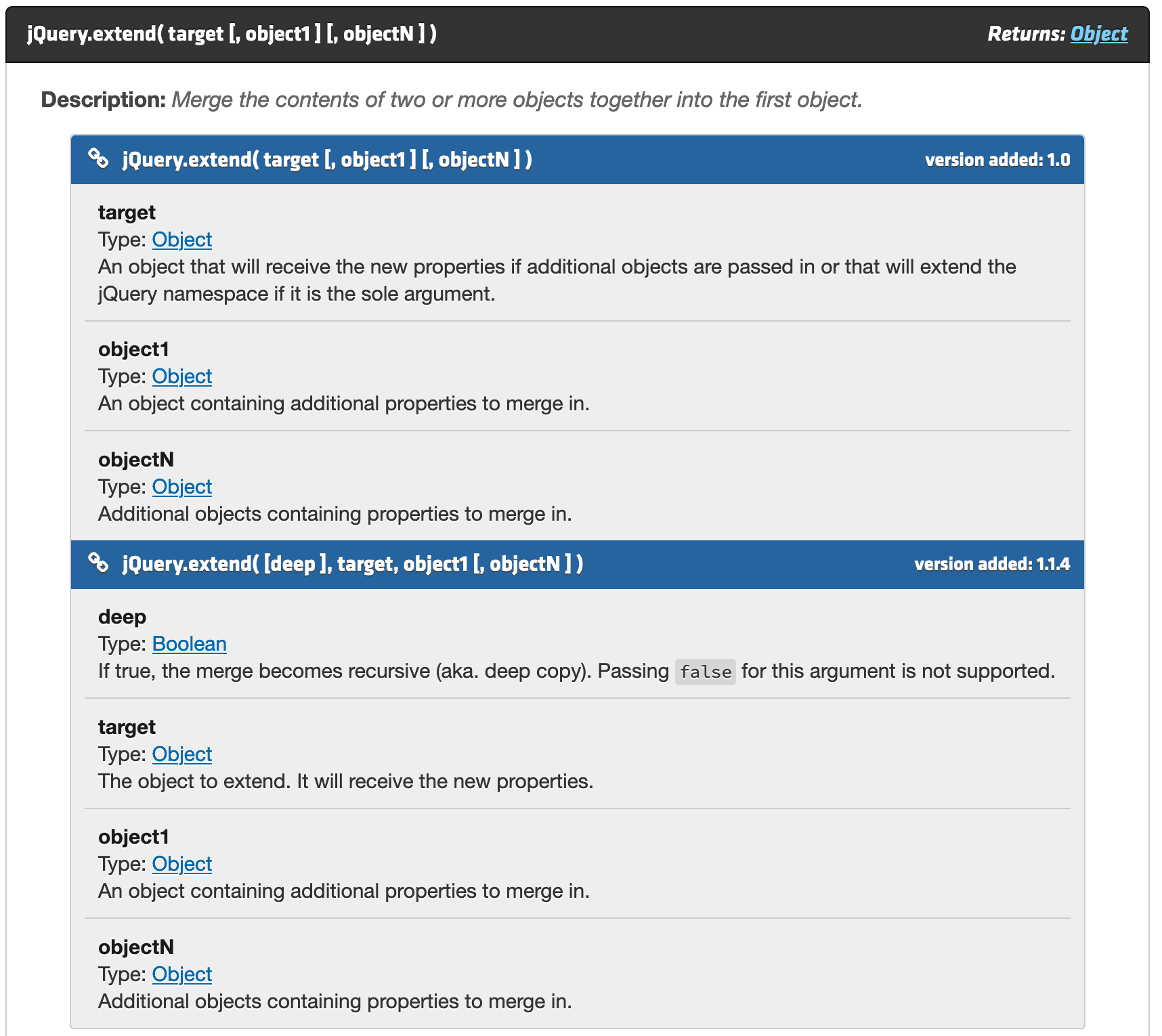
Task: Click 'version added: 1.0' label
Action: pyautogui.click(x=997, y=160)
